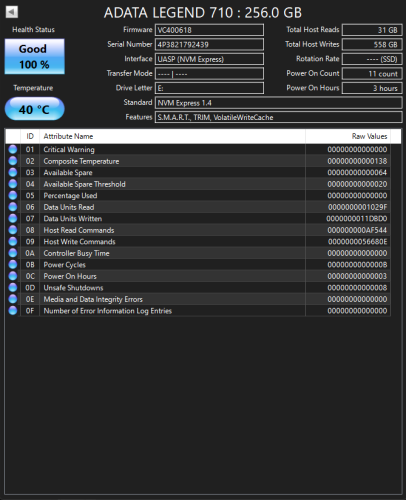Select the Critical Warning attribute name
The height and width of the screenshot is (500, 406).
pyautogui.click(x=69, y=150)
